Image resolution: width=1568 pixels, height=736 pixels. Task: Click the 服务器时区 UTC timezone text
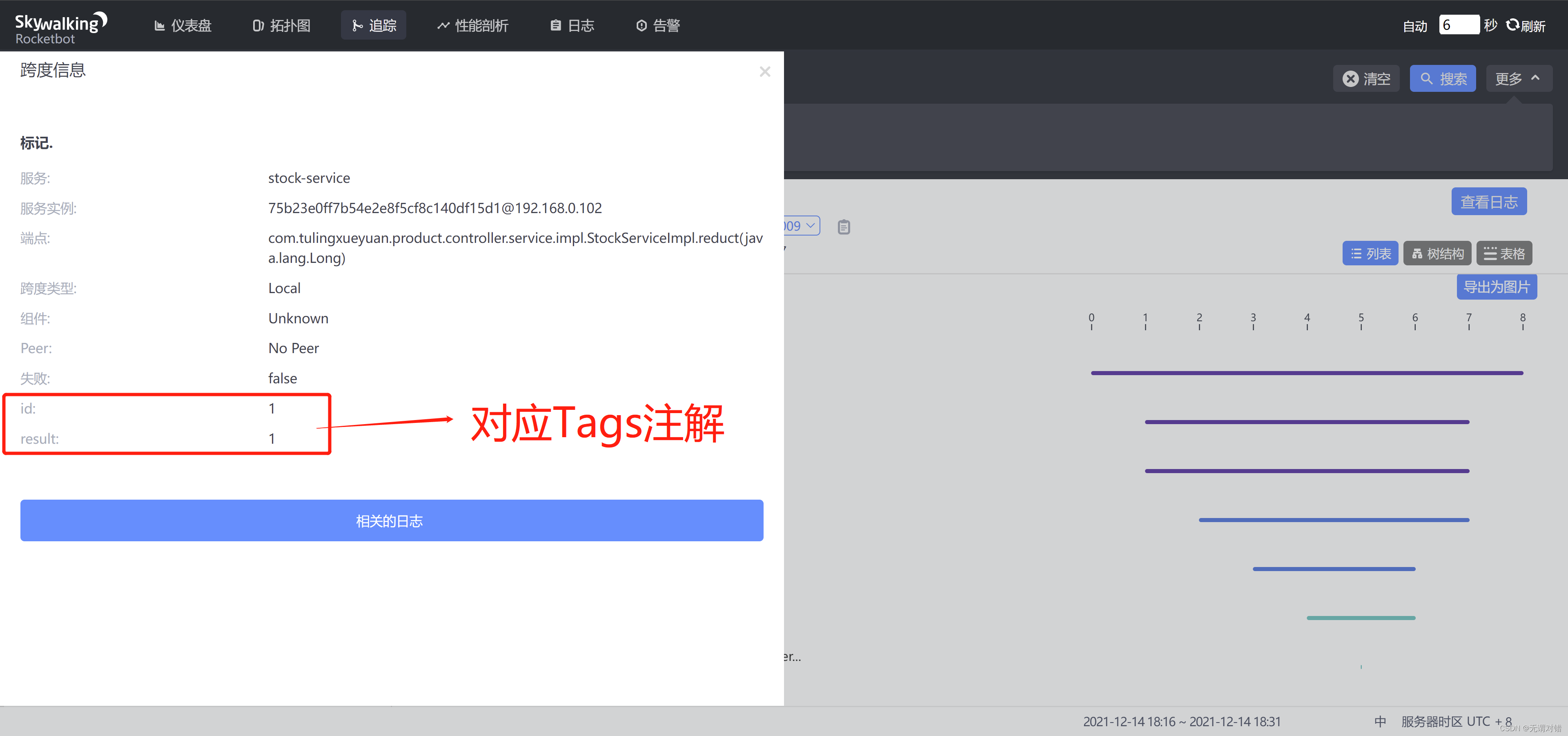coord(1456,721)
